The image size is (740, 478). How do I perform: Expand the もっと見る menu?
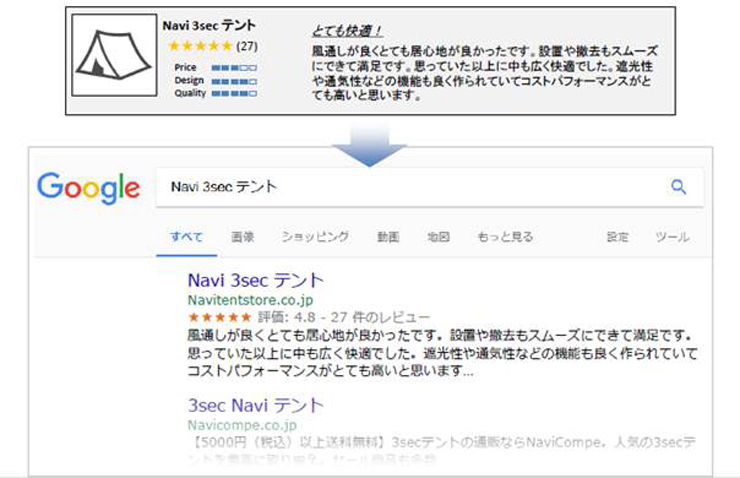(505, 237)
